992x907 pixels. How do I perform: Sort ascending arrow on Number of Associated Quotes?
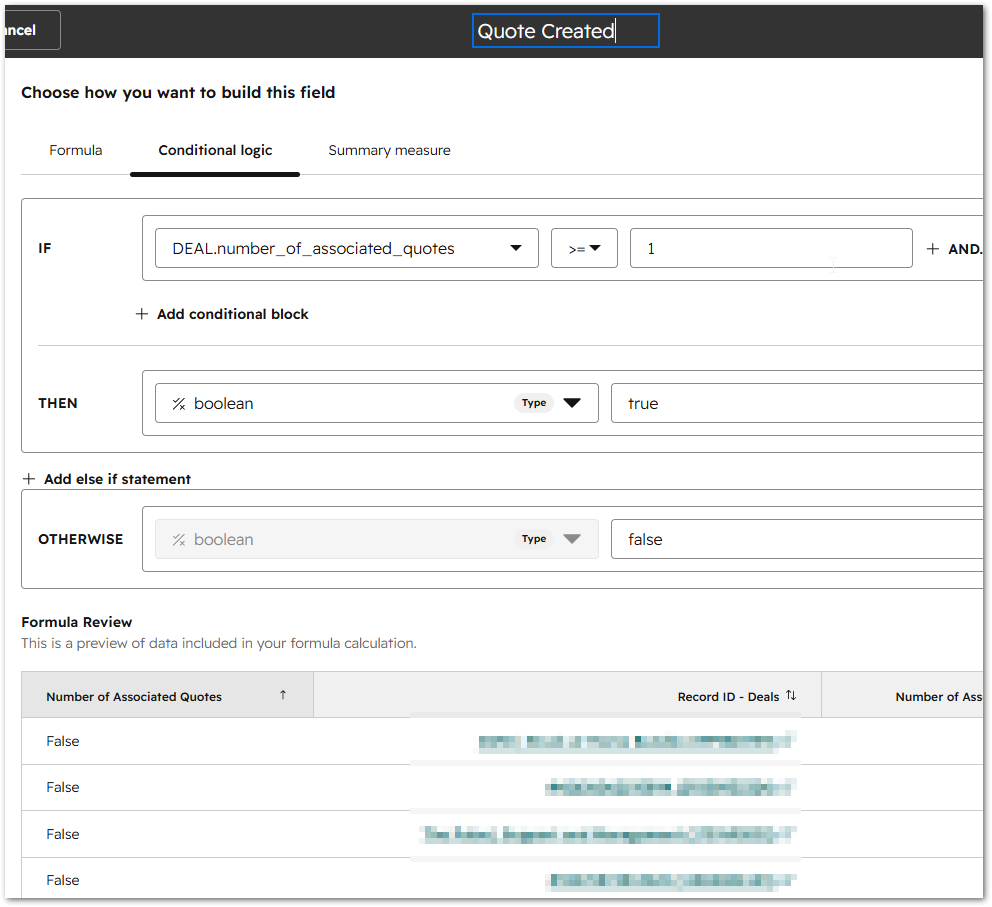point(283,695)
